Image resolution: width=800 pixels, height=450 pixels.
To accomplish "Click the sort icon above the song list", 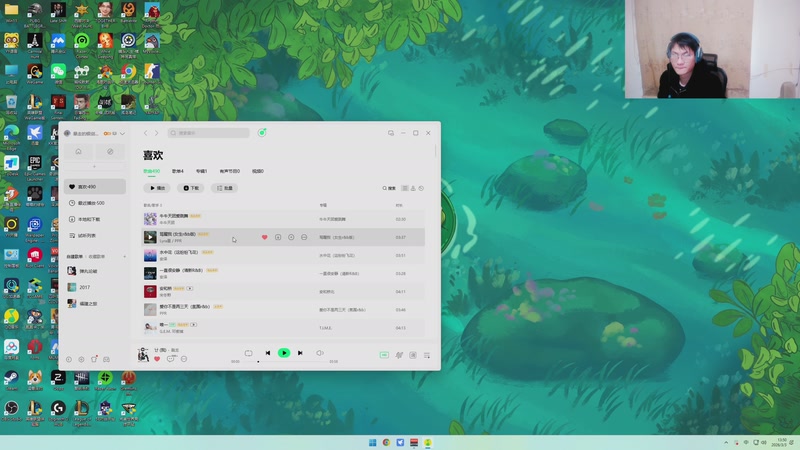I will pyautogui.click(x=413, y=188).
